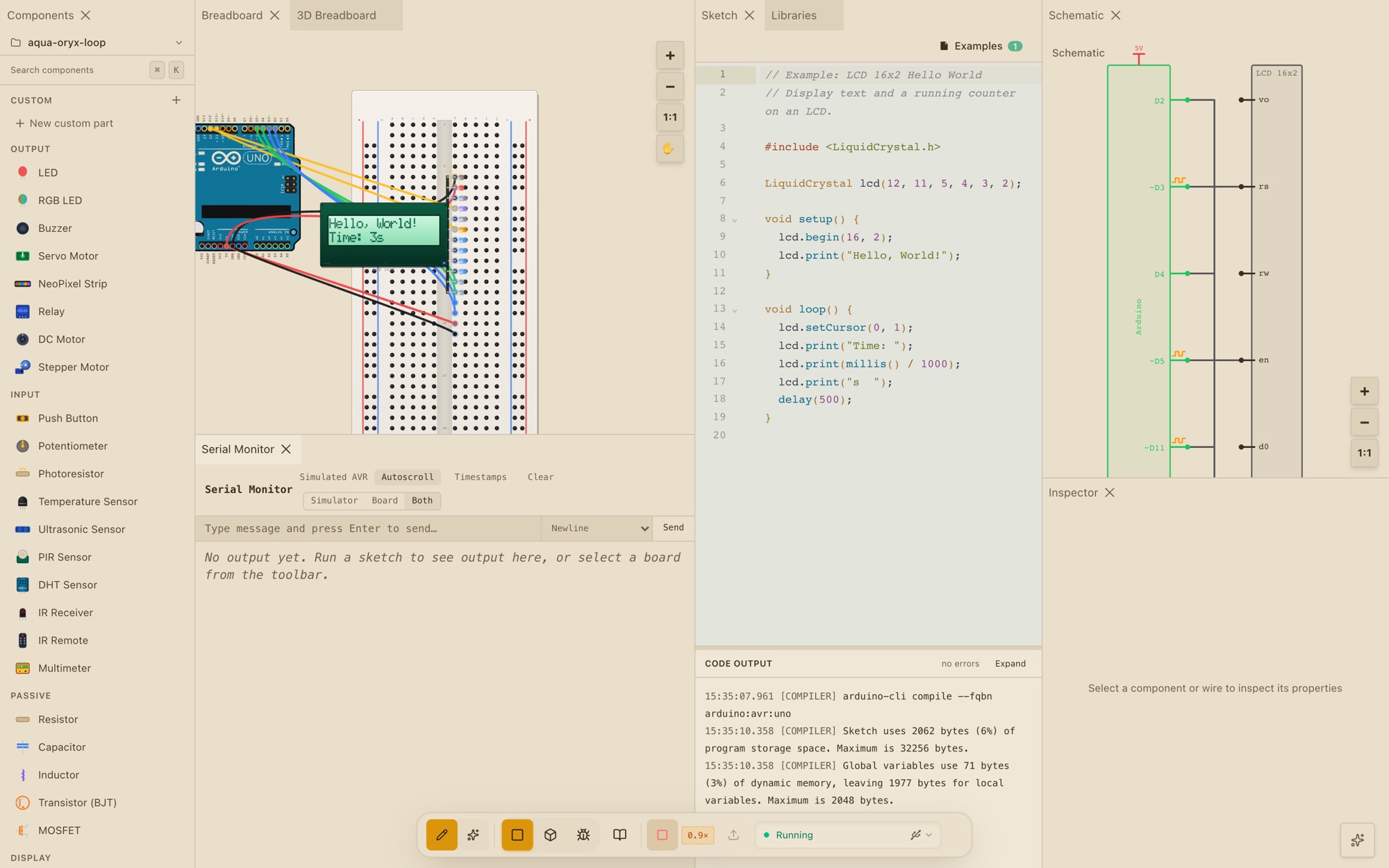Zoom out on the breadboard canvas
The width and height of the screenshot is (1389, 868).
pyautogui.click(x=670, y=87)
